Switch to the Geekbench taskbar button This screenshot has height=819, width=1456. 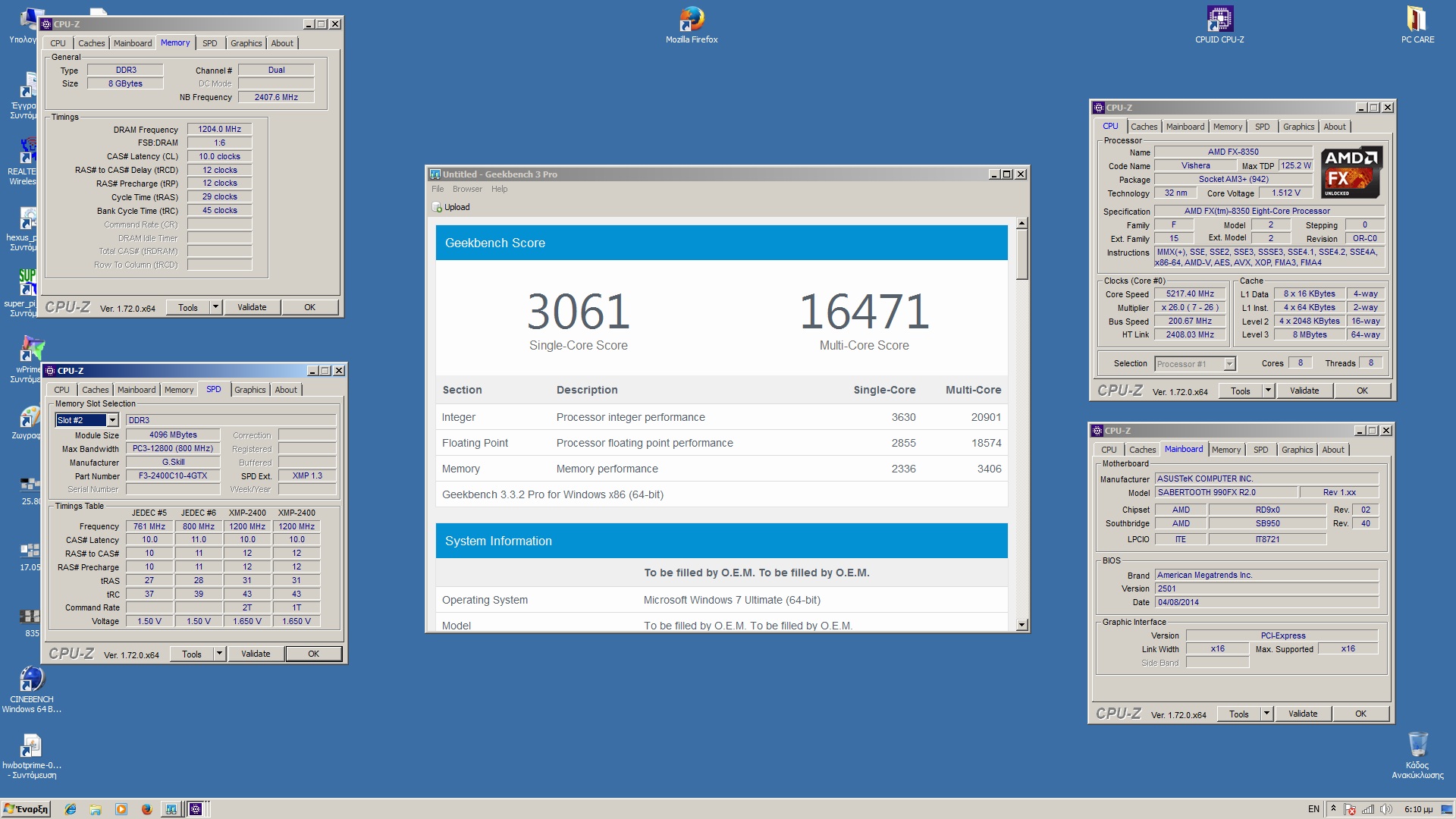click(172, 809)
